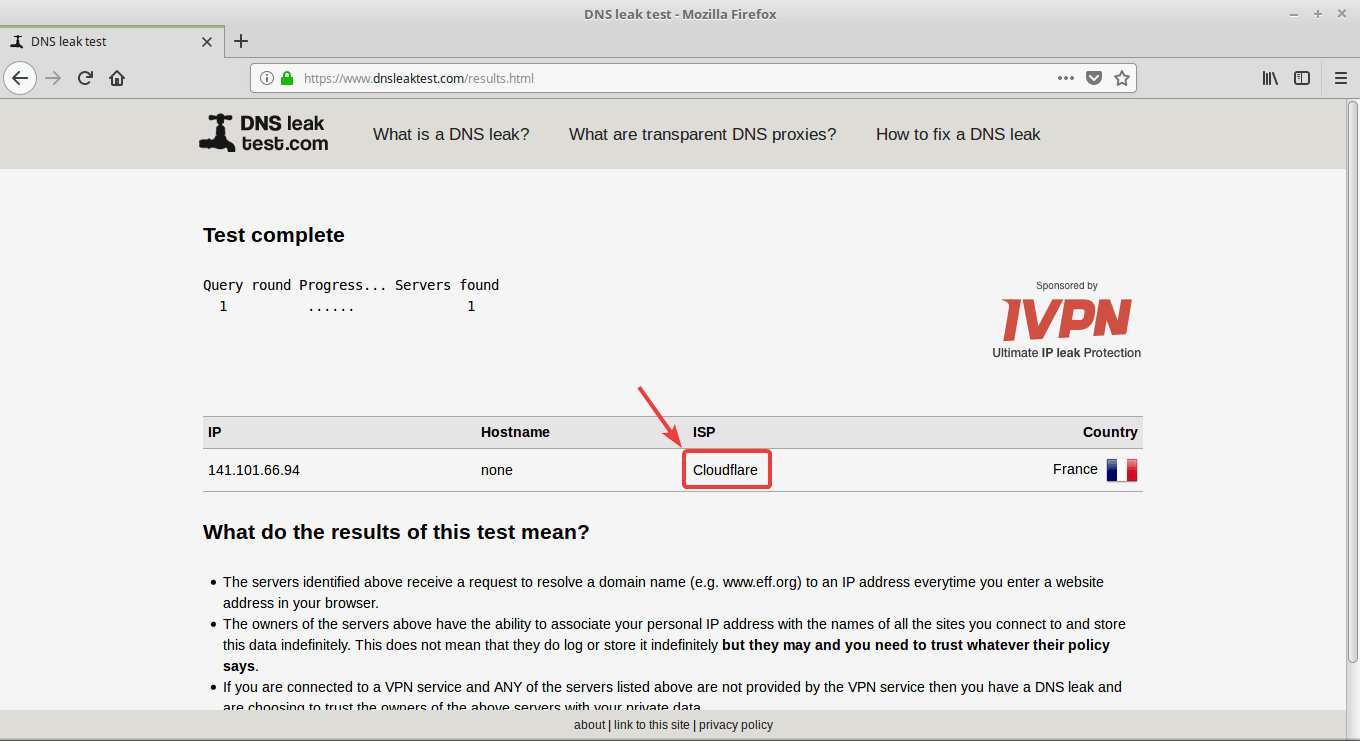The height and width of the screenshot is (741, 1360).
Task: Click the 'Ultimate IP leak Protection' tagline
Action: [1066, 352]
